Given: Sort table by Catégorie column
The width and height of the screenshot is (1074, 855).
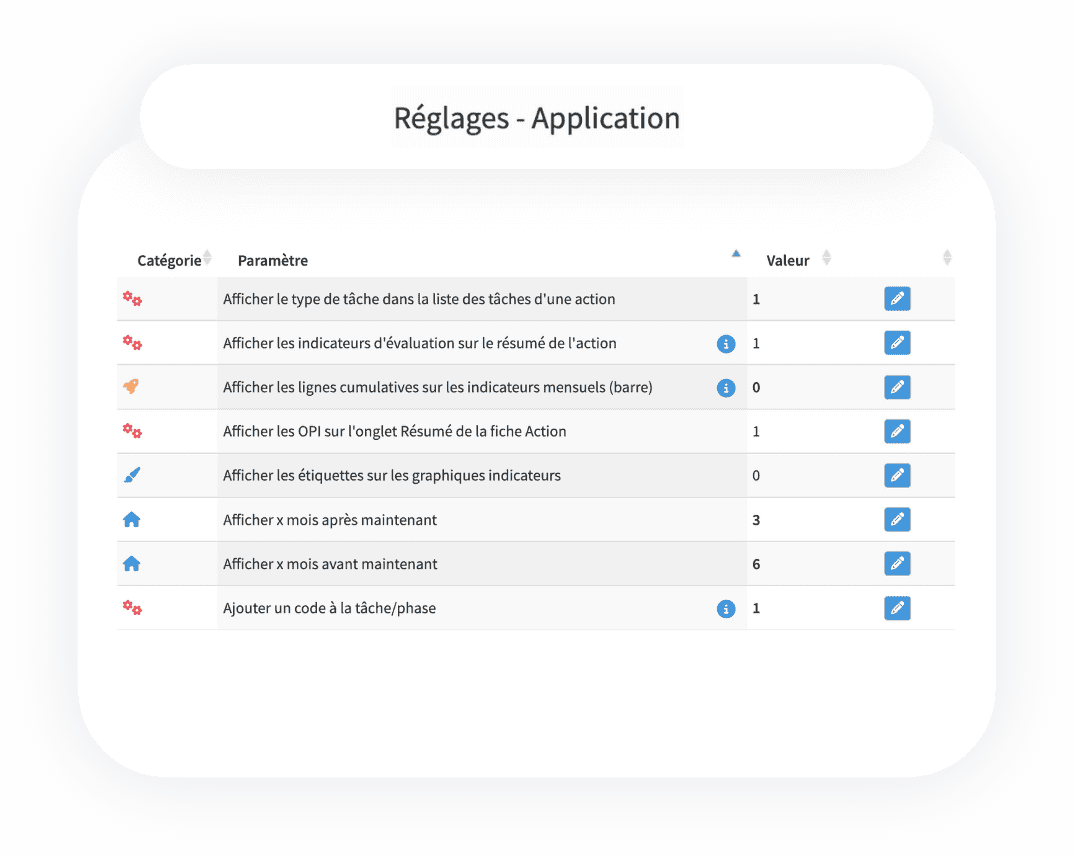Looking at the screenshot, I should point(207,258).
